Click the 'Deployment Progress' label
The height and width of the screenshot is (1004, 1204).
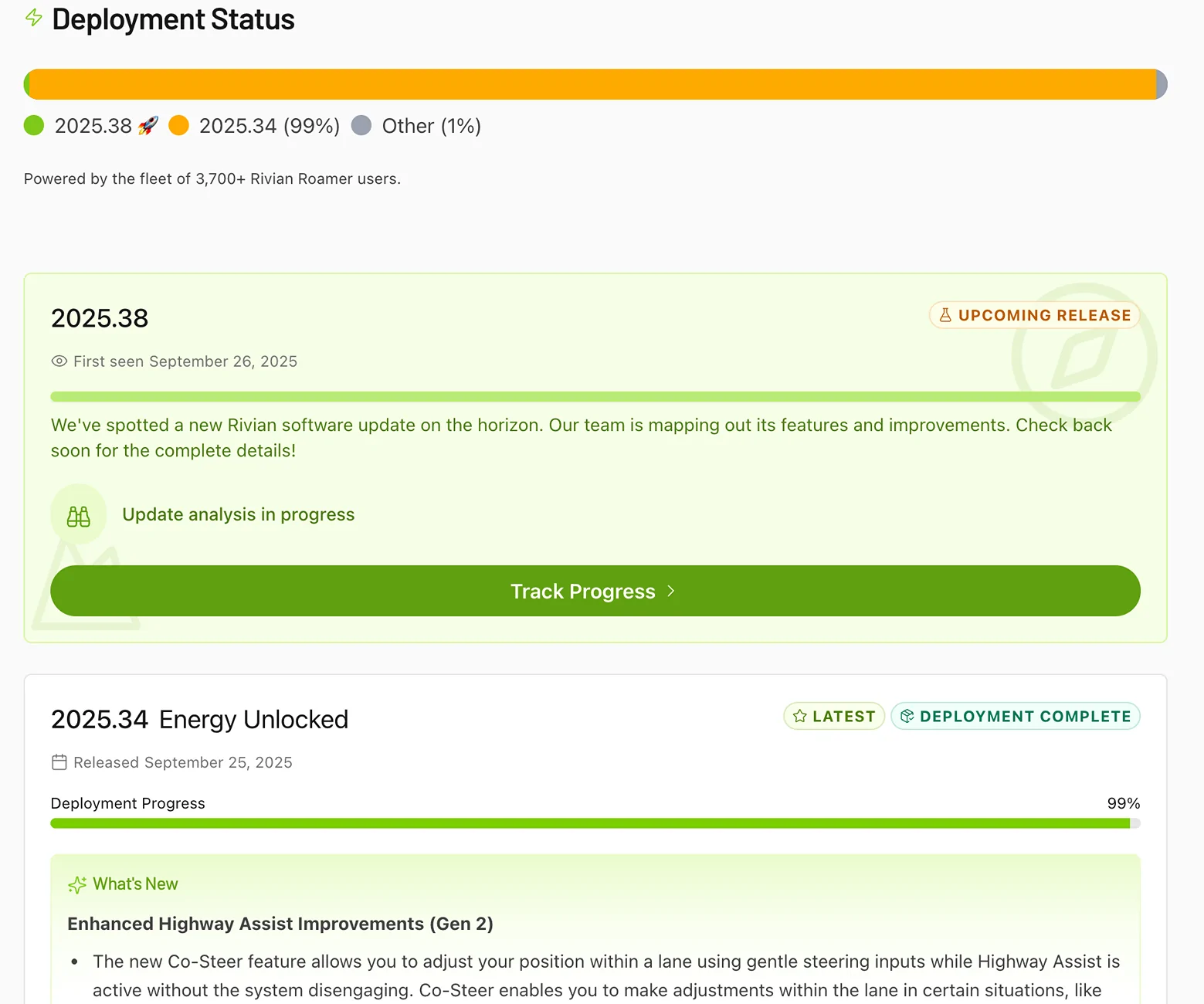coord(128,803)
